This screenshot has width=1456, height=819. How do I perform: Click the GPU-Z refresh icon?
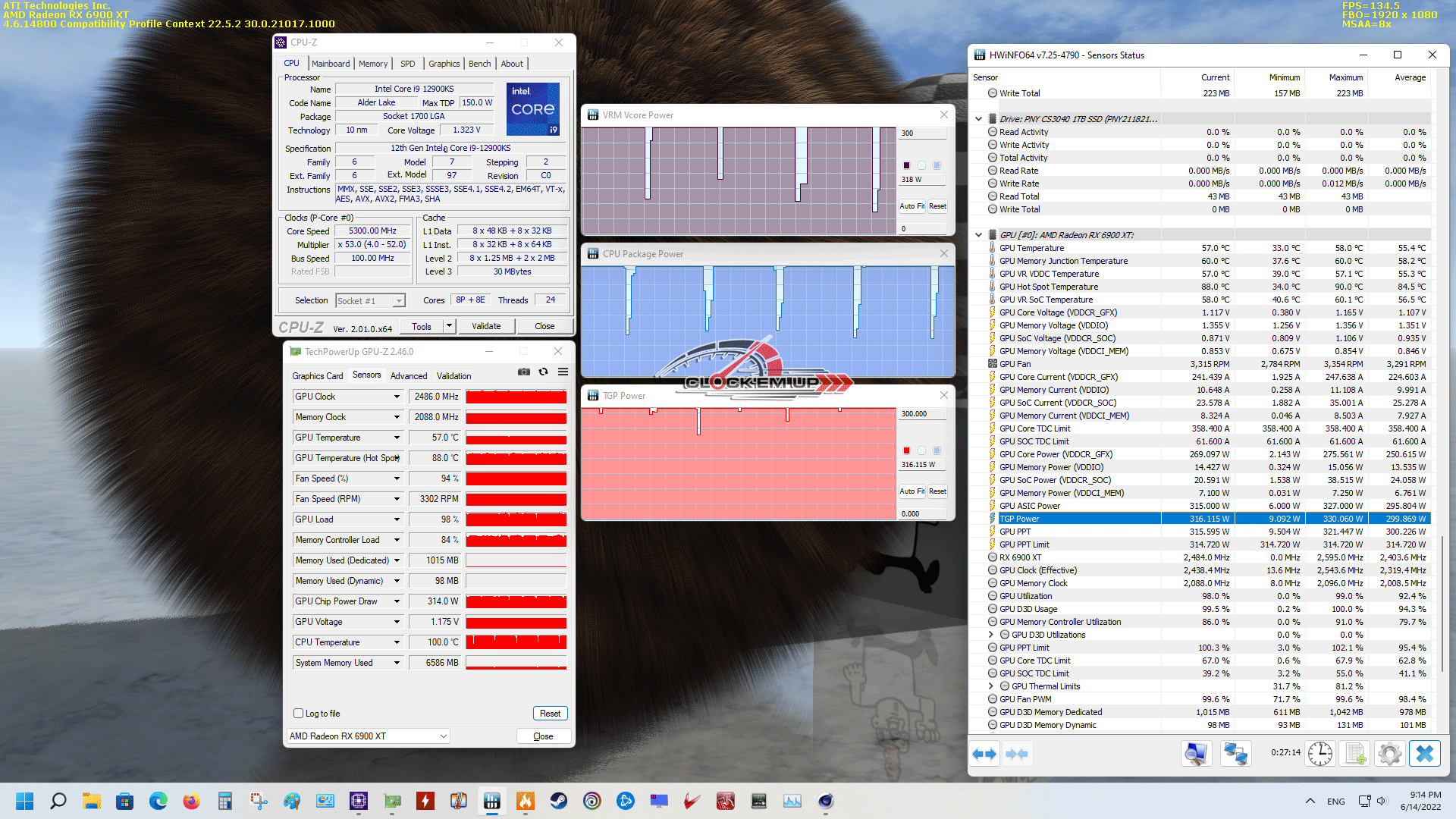click(x=543, y=372)
